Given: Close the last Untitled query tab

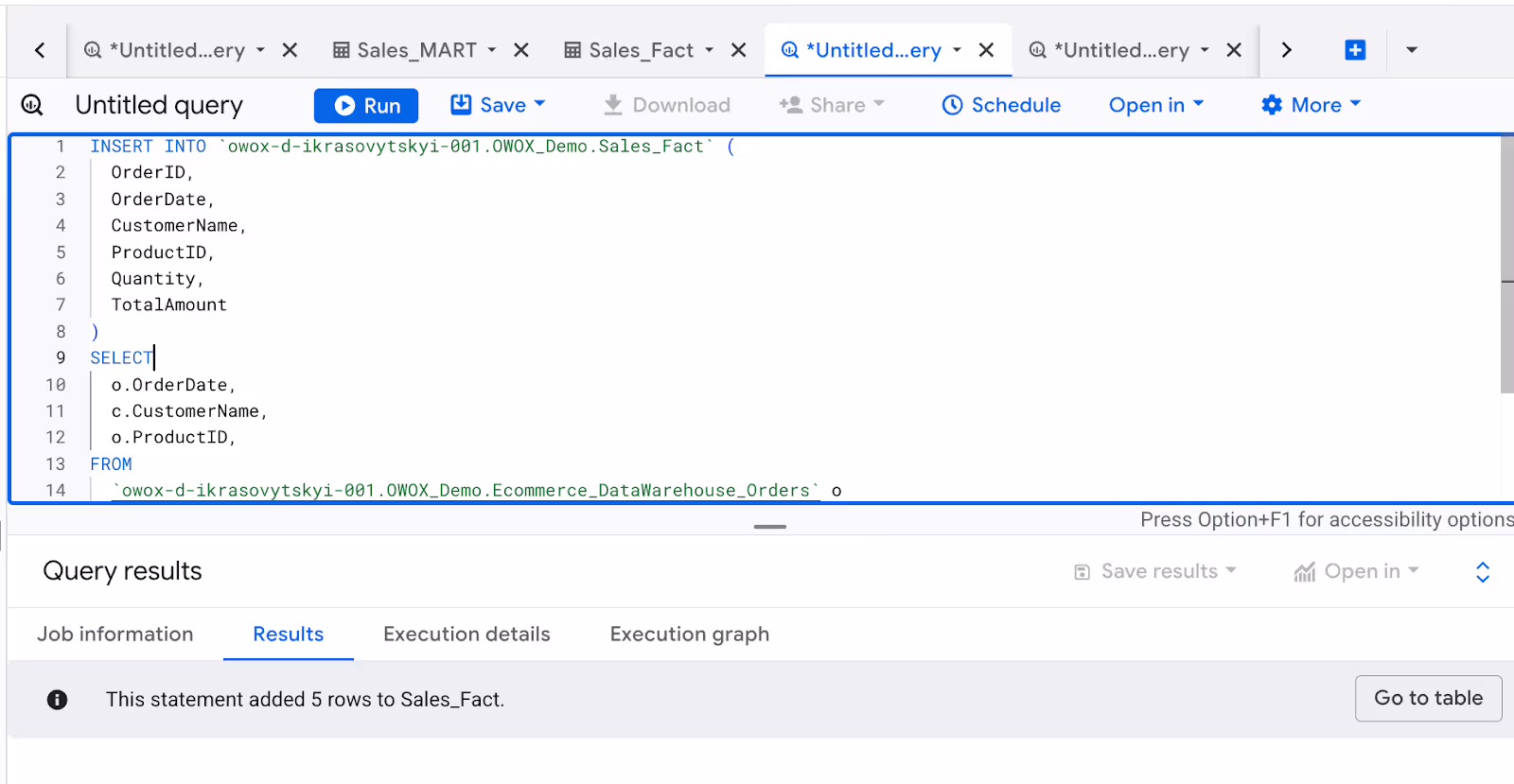Looking at the screenshot, I should pos(1234,50).
